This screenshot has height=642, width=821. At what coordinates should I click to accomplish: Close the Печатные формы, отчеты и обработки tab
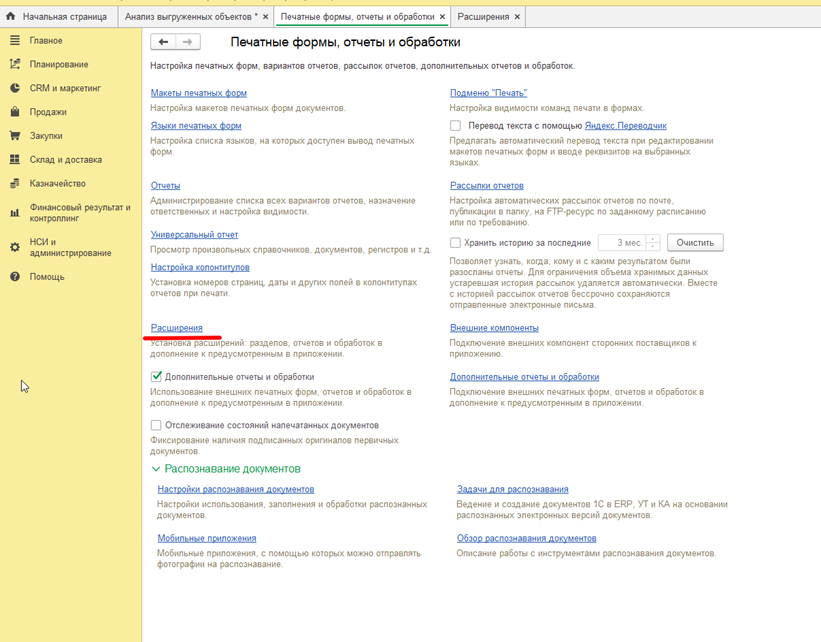click(x=442, y=17)
